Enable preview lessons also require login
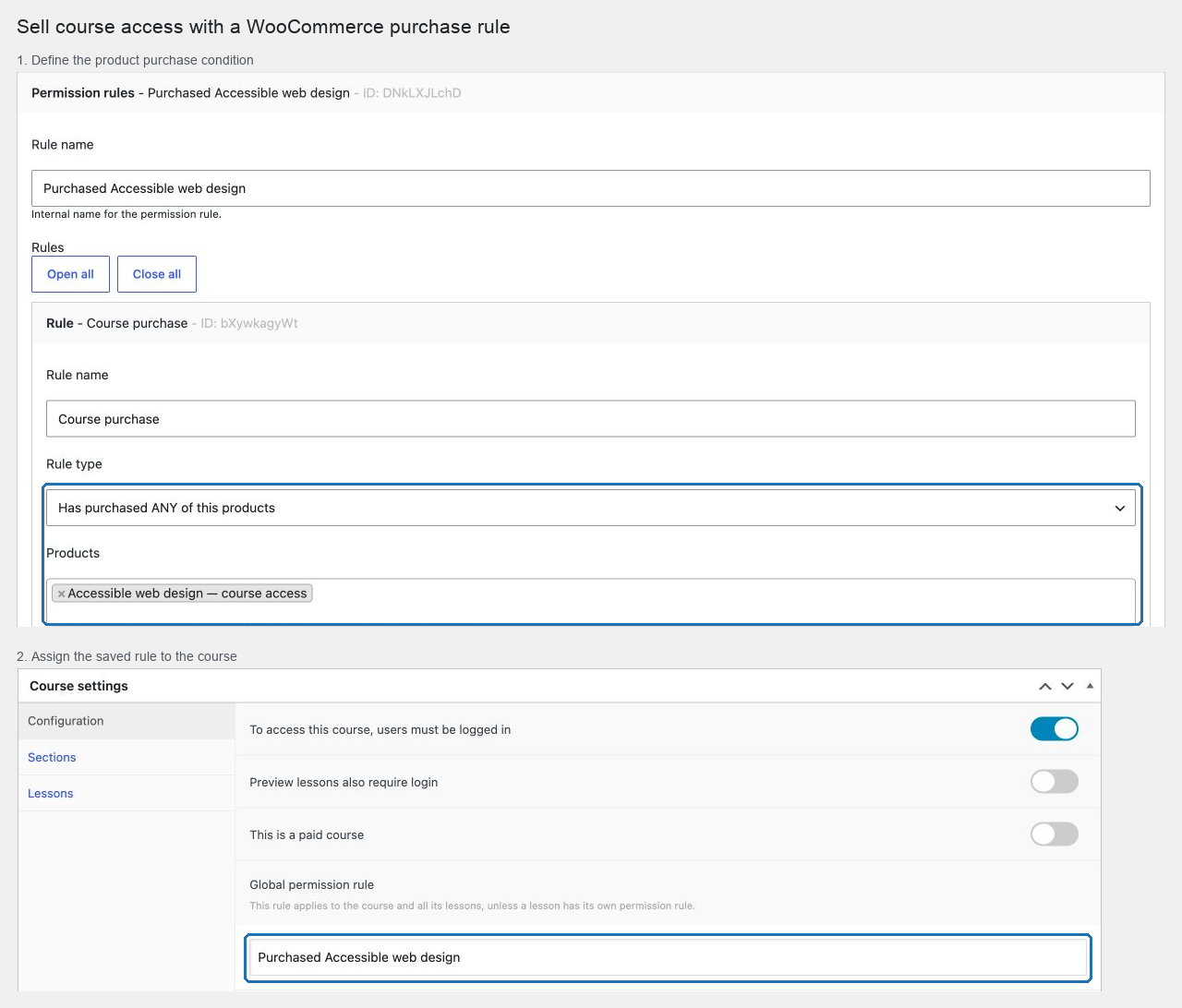The image size is (1182, 1008). tap(1055, 782)
